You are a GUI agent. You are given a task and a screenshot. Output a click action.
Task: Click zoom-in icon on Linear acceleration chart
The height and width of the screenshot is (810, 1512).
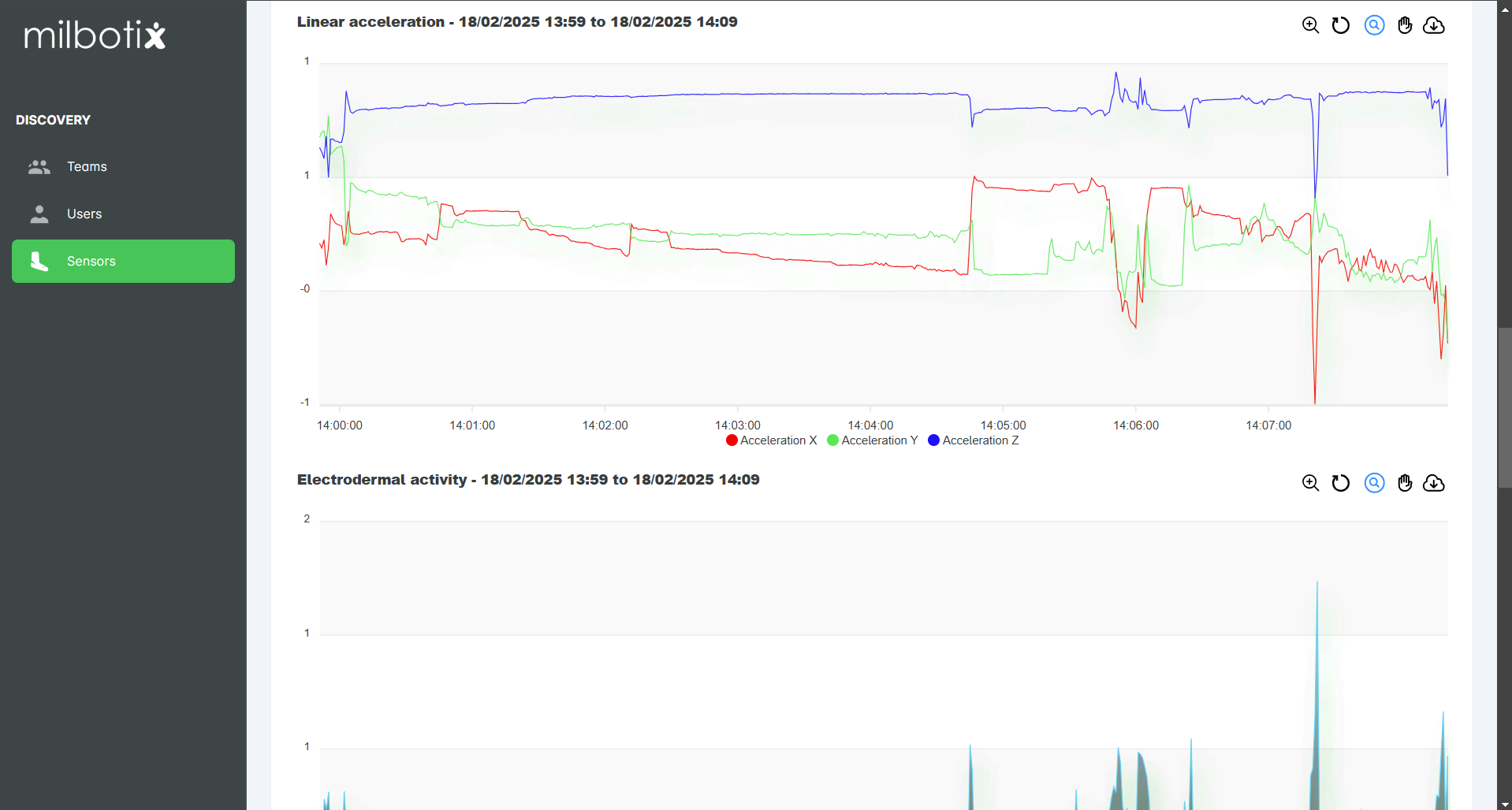[x=1310, y=25]
